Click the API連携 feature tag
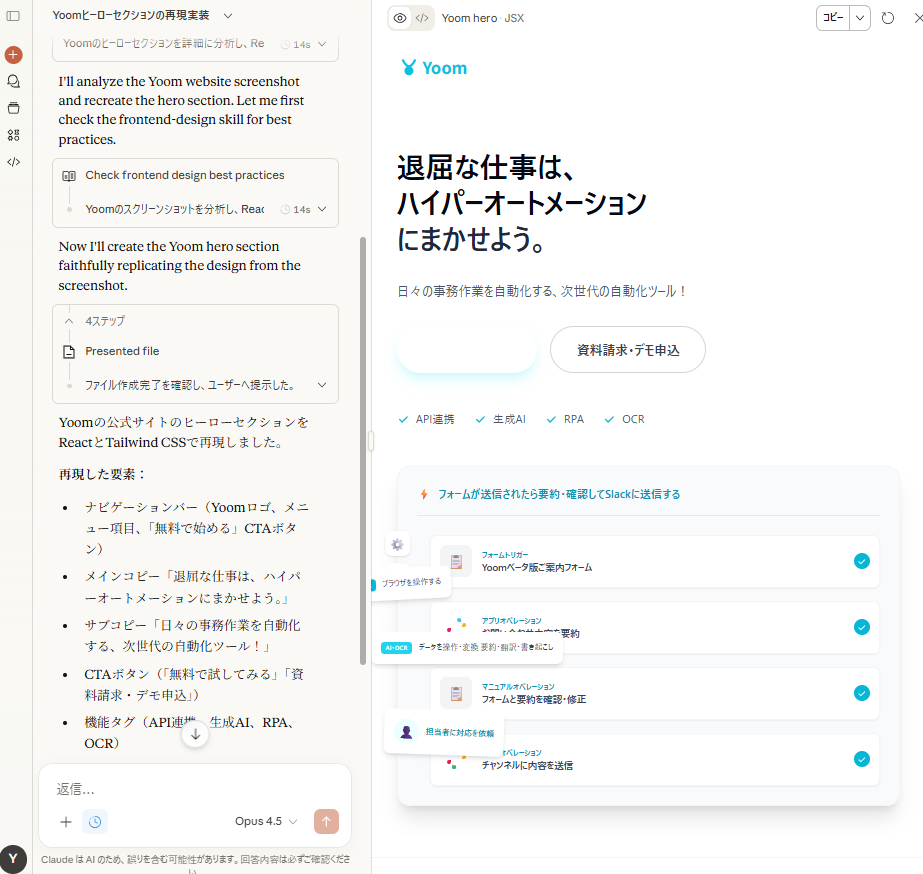 [426, 419]
